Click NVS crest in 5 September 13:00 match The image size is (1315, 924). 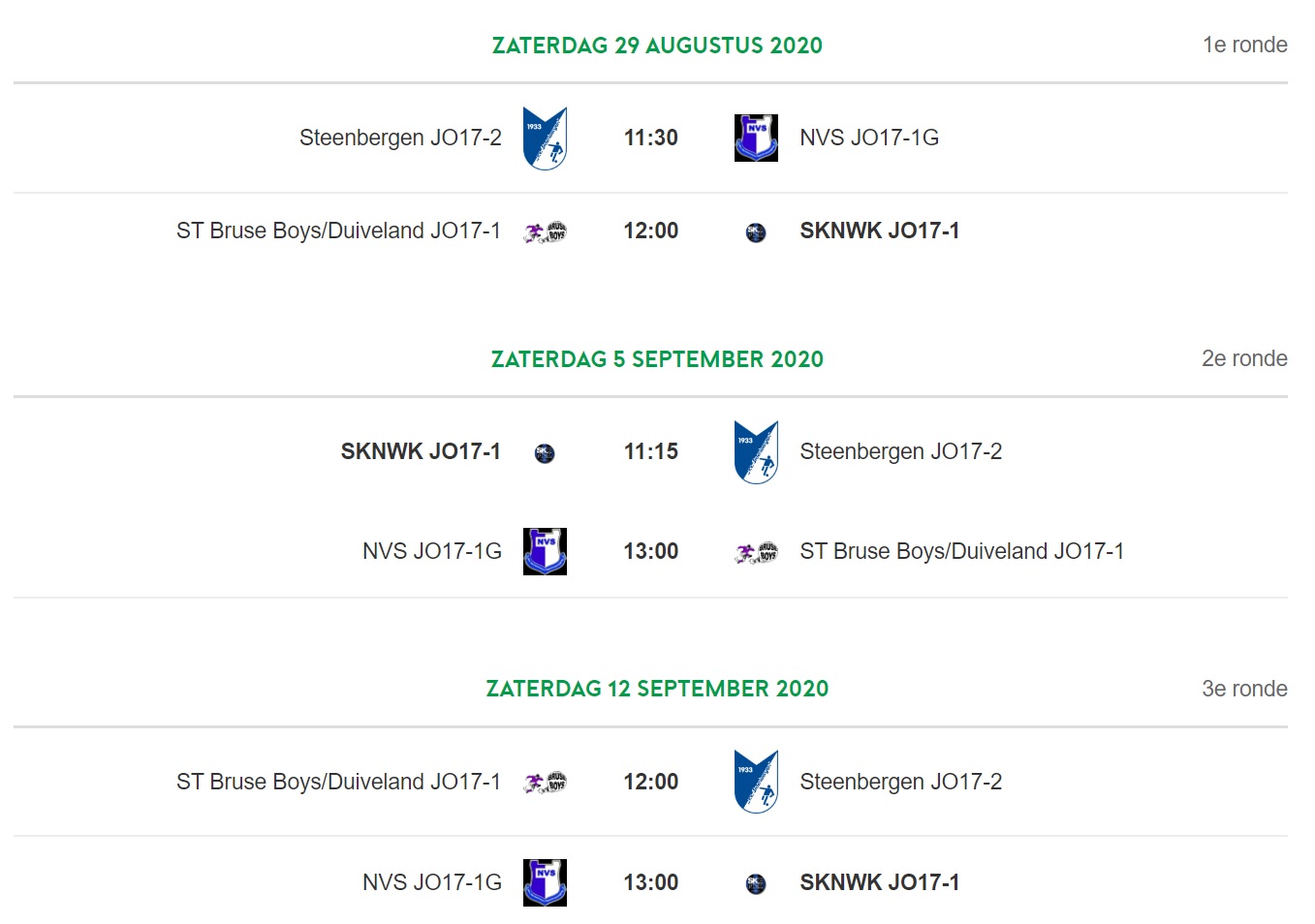click(545, 551)
